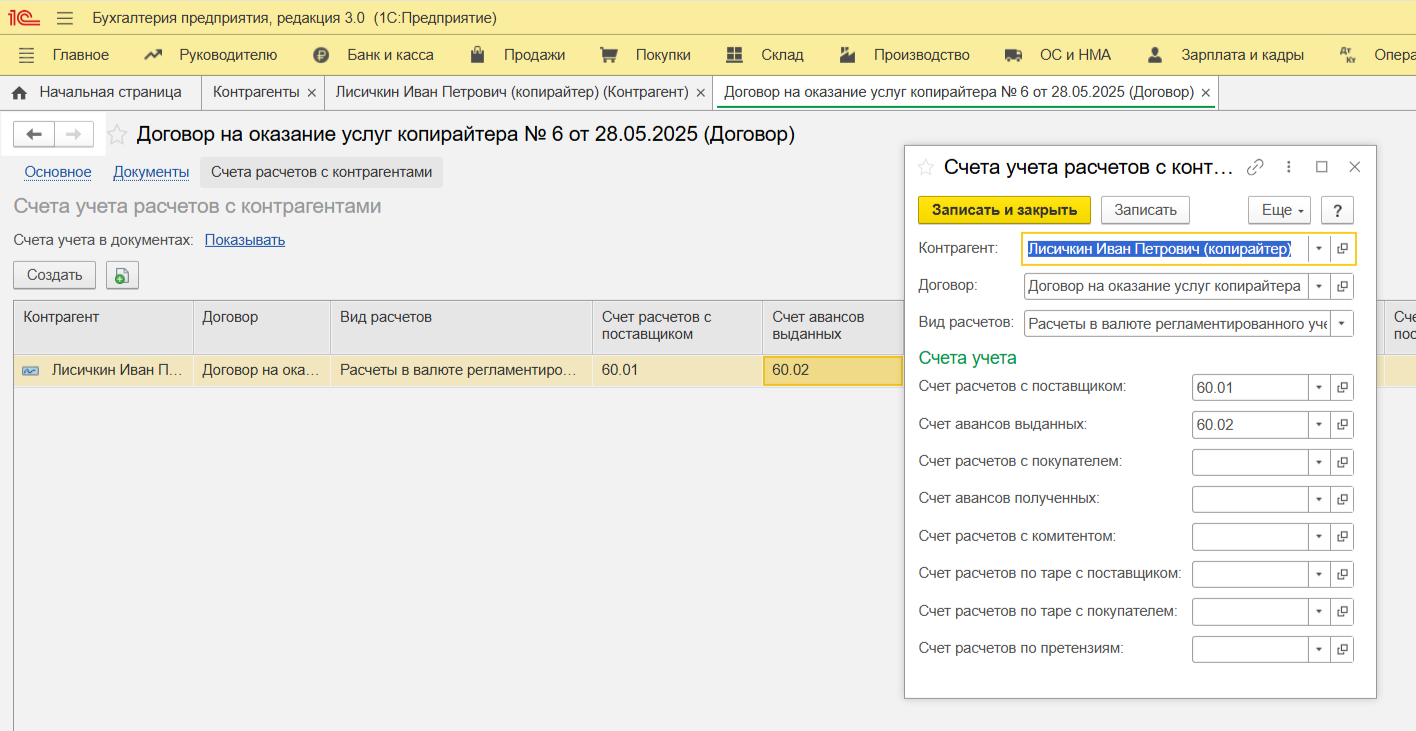
Task: Copy link icon in the dialog header
Action: (1255, 167)
